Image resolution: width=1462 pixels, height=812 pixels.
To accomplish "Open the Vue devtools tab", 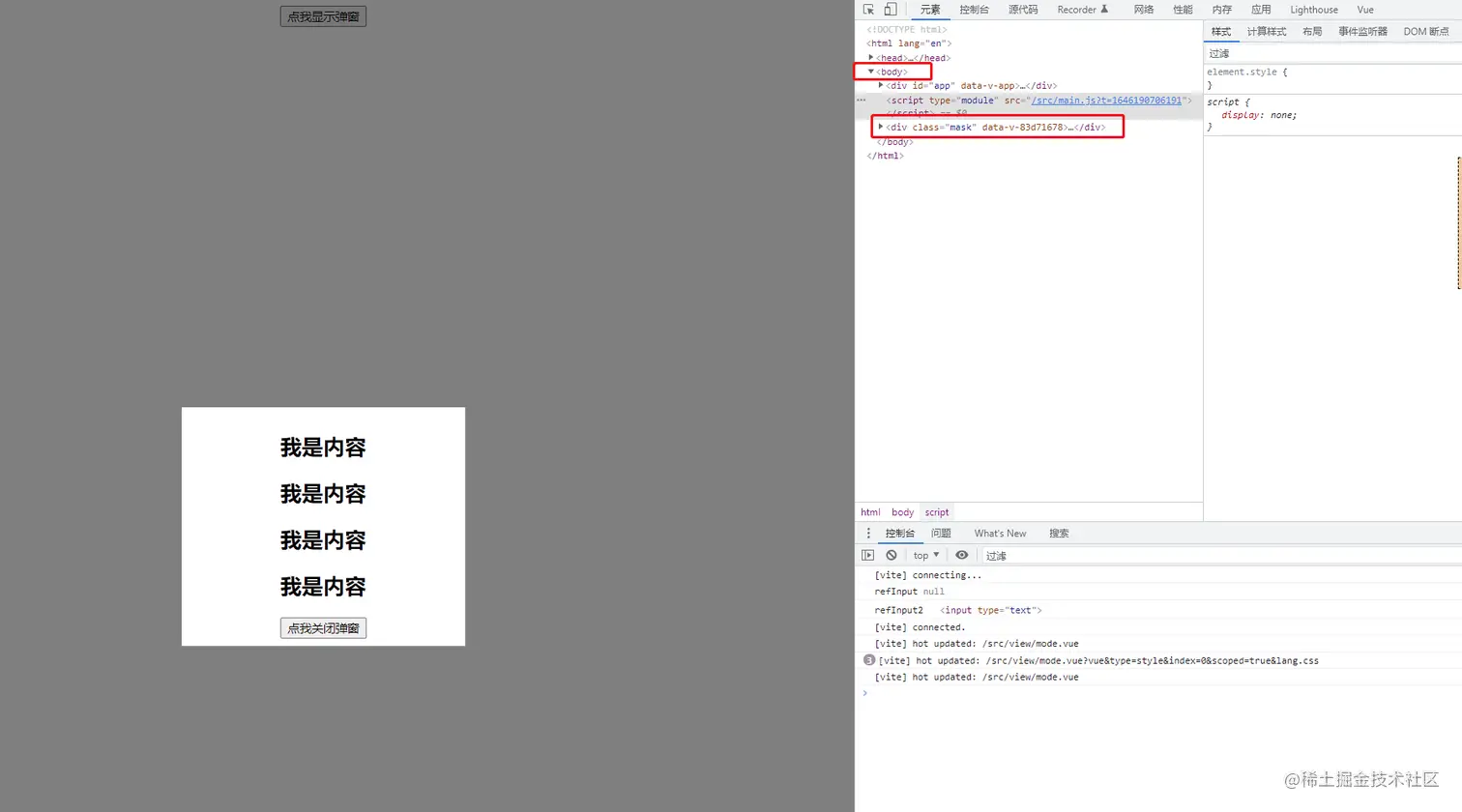I will 1365,10.
